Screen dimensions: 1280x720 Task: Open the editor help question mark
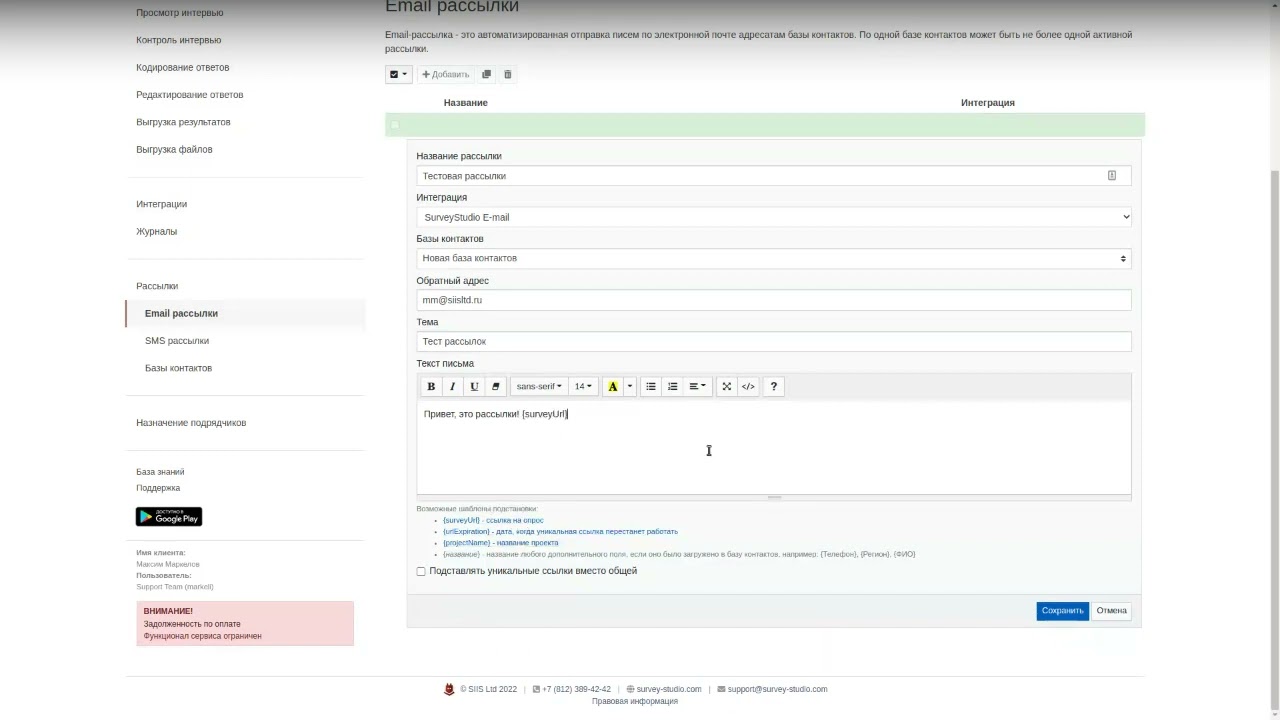[x=773, y=387]
